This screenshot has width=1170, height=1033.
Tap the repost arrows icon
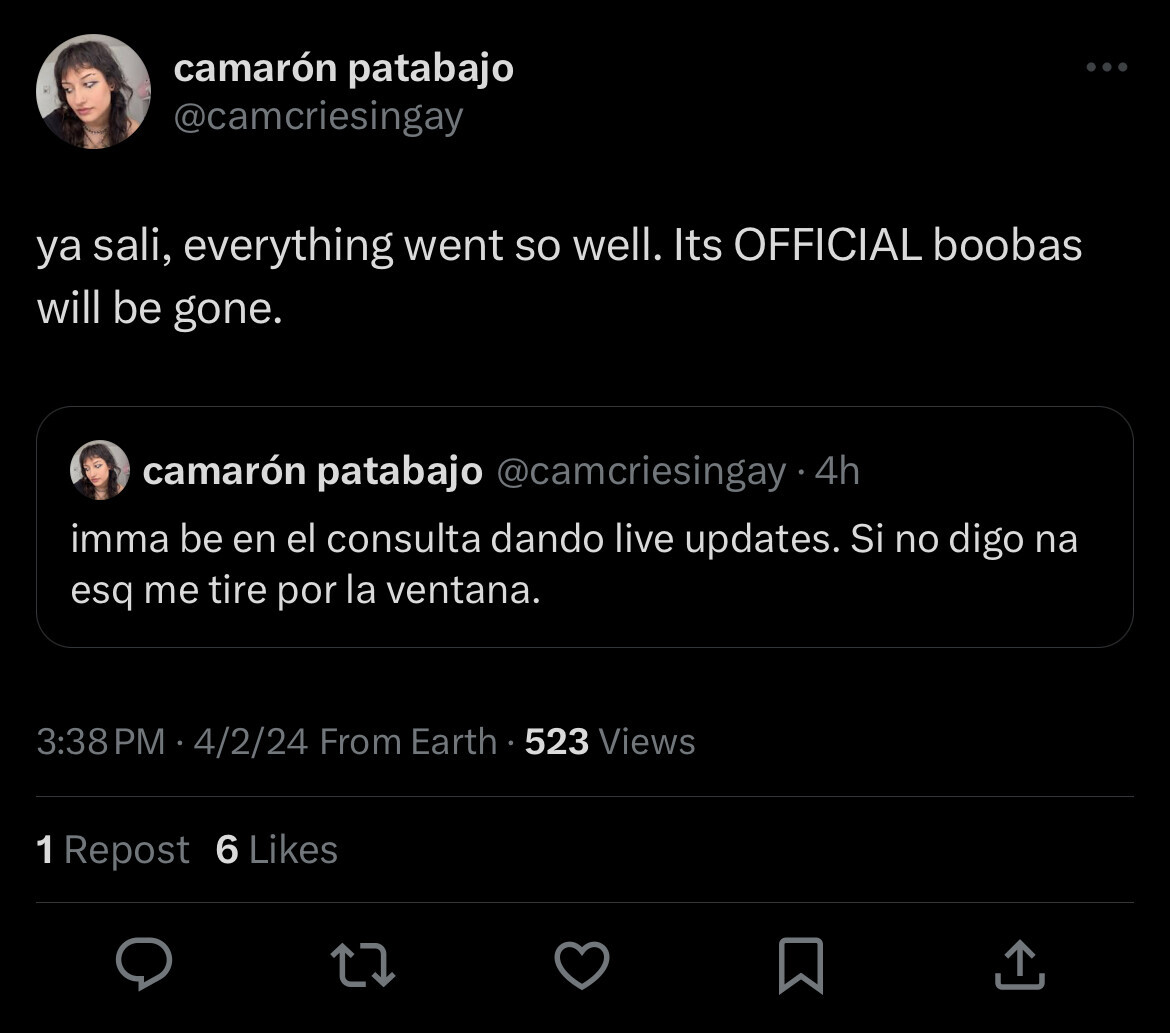[363, 965]
